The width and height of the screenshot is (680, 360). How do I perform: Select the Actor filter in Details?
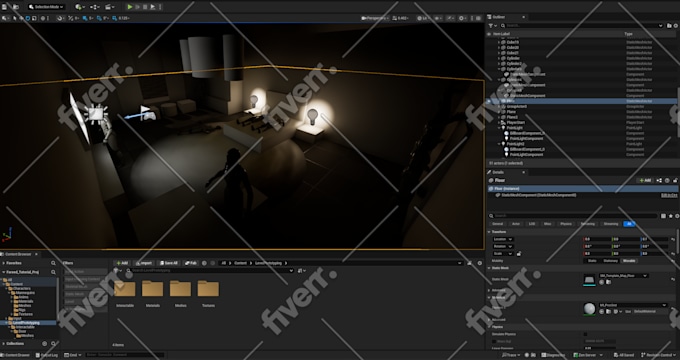tap(516, 224)
